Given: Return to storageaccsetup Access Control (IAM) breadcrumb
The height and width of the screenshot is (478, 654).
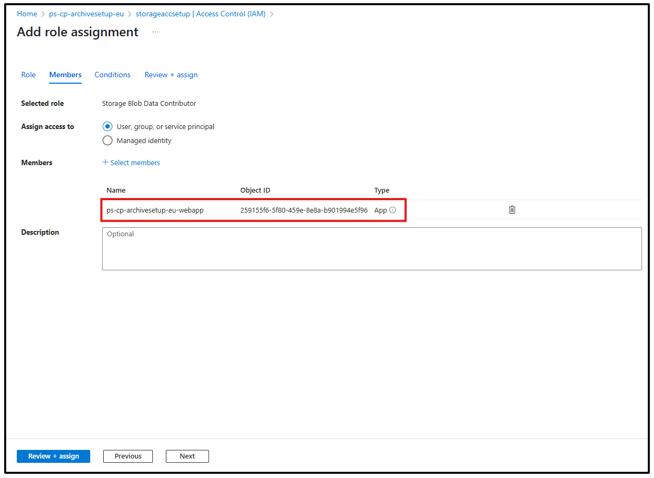Looking at the screenshot, I should pyautogui.click(x=200, y=14).
